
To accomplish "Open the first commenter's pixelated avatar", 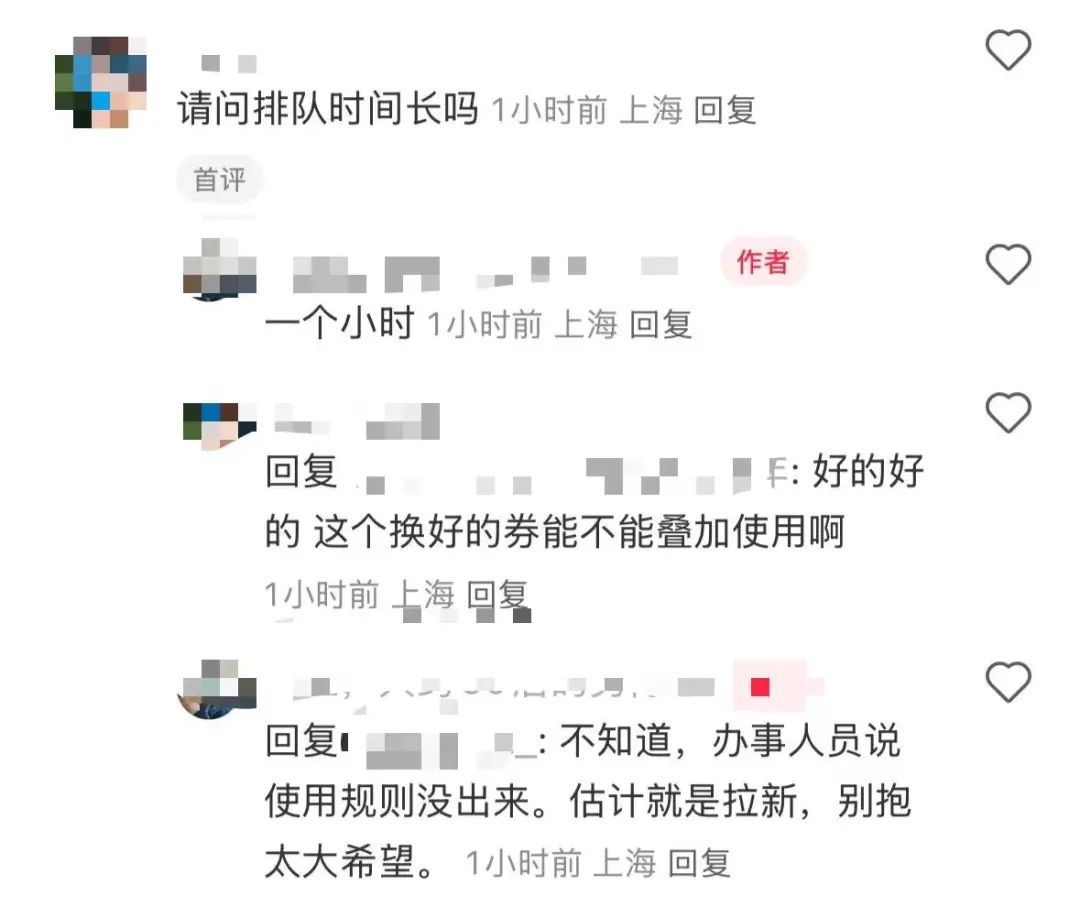I will click(101, 82).
